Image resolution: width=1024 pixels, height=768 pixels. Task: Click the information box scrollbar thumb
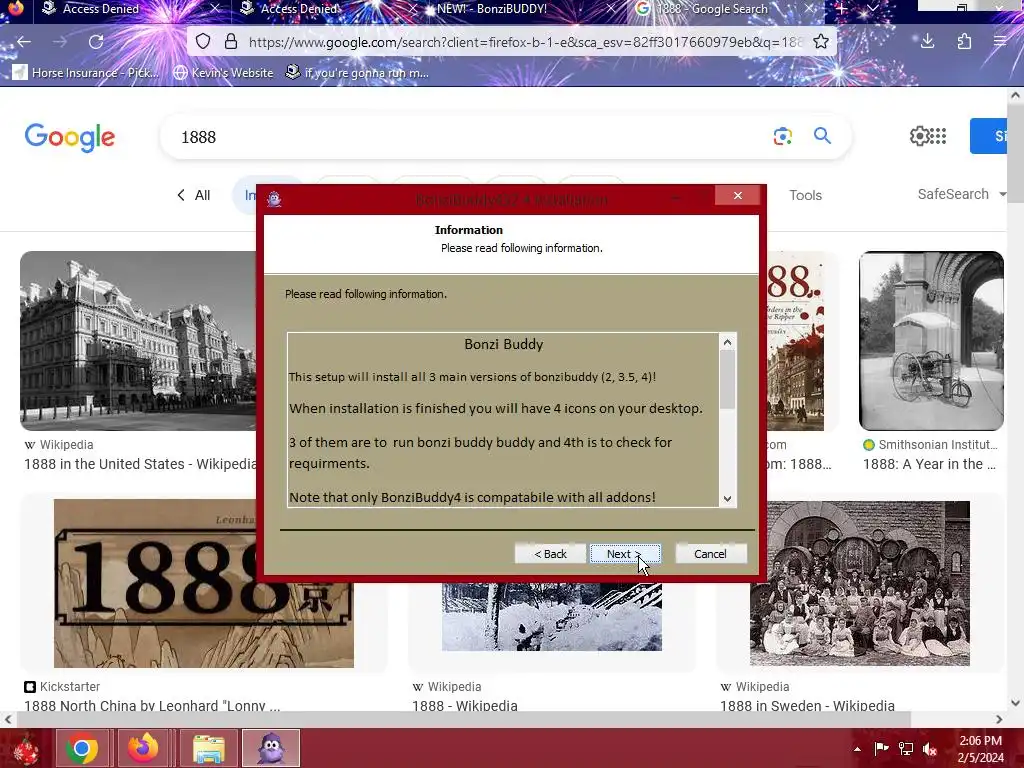(728, 379)
